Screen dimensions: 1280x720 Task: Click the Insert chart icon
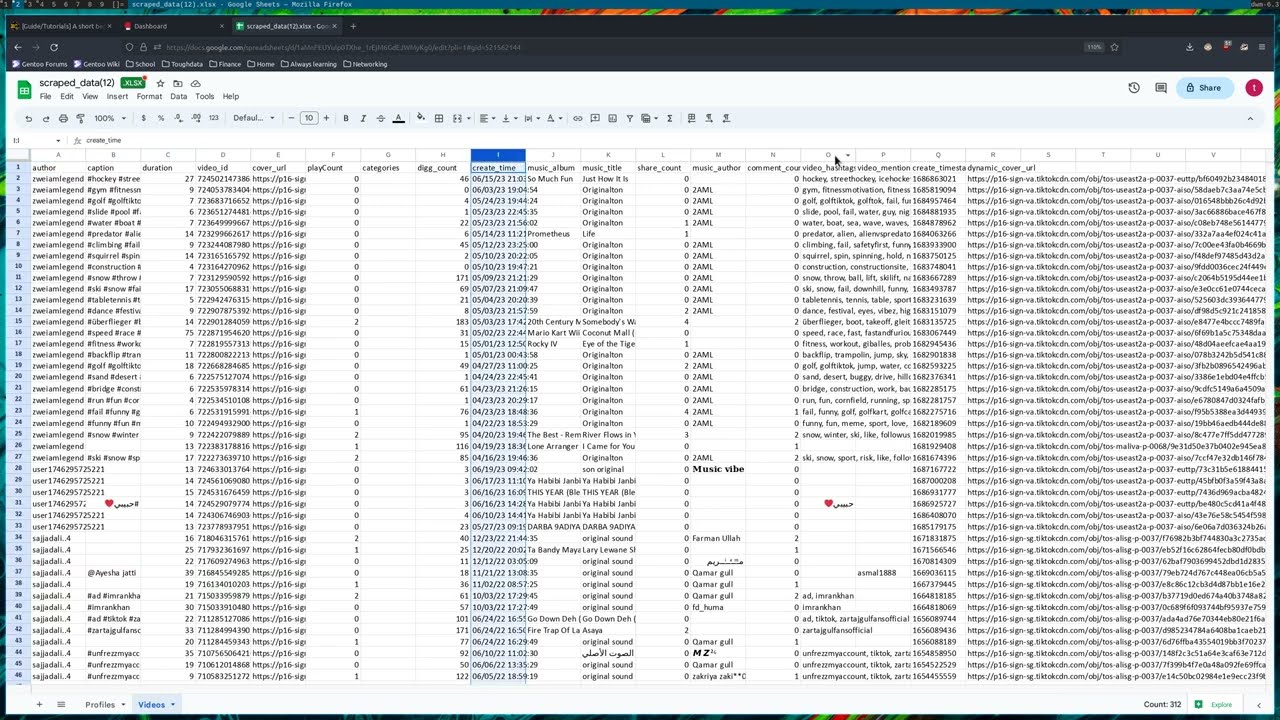click(612, 118)
